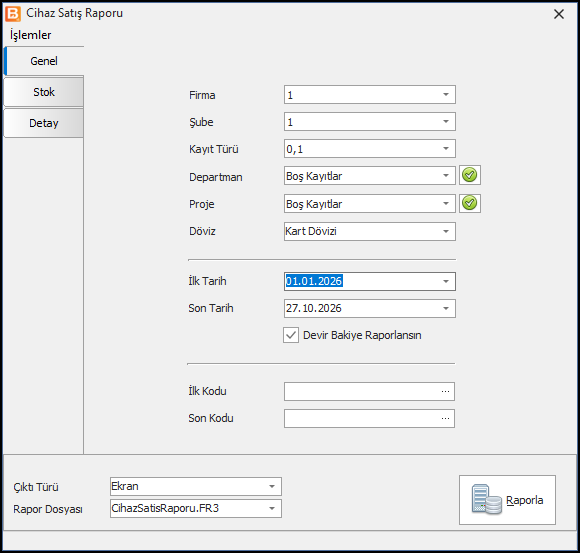This screenshot has width=580, height=553.
Task: Click the Raporla button
Action: tap(507, 500)
